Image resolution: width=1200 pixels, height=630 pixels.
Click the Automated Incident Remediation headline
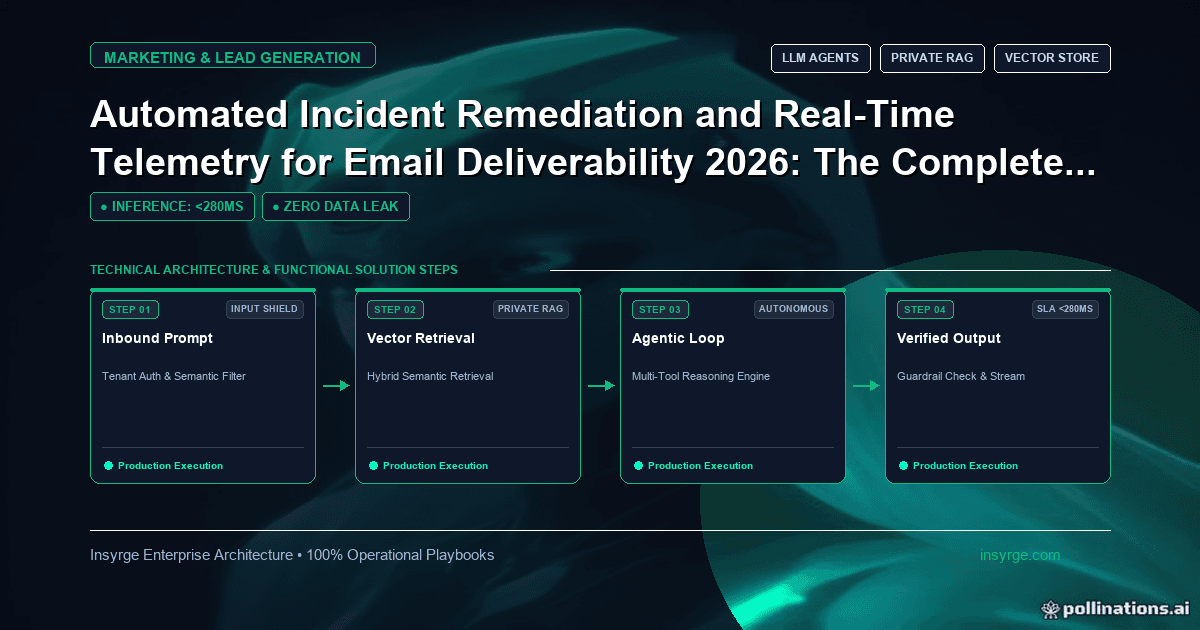[593, 140]
